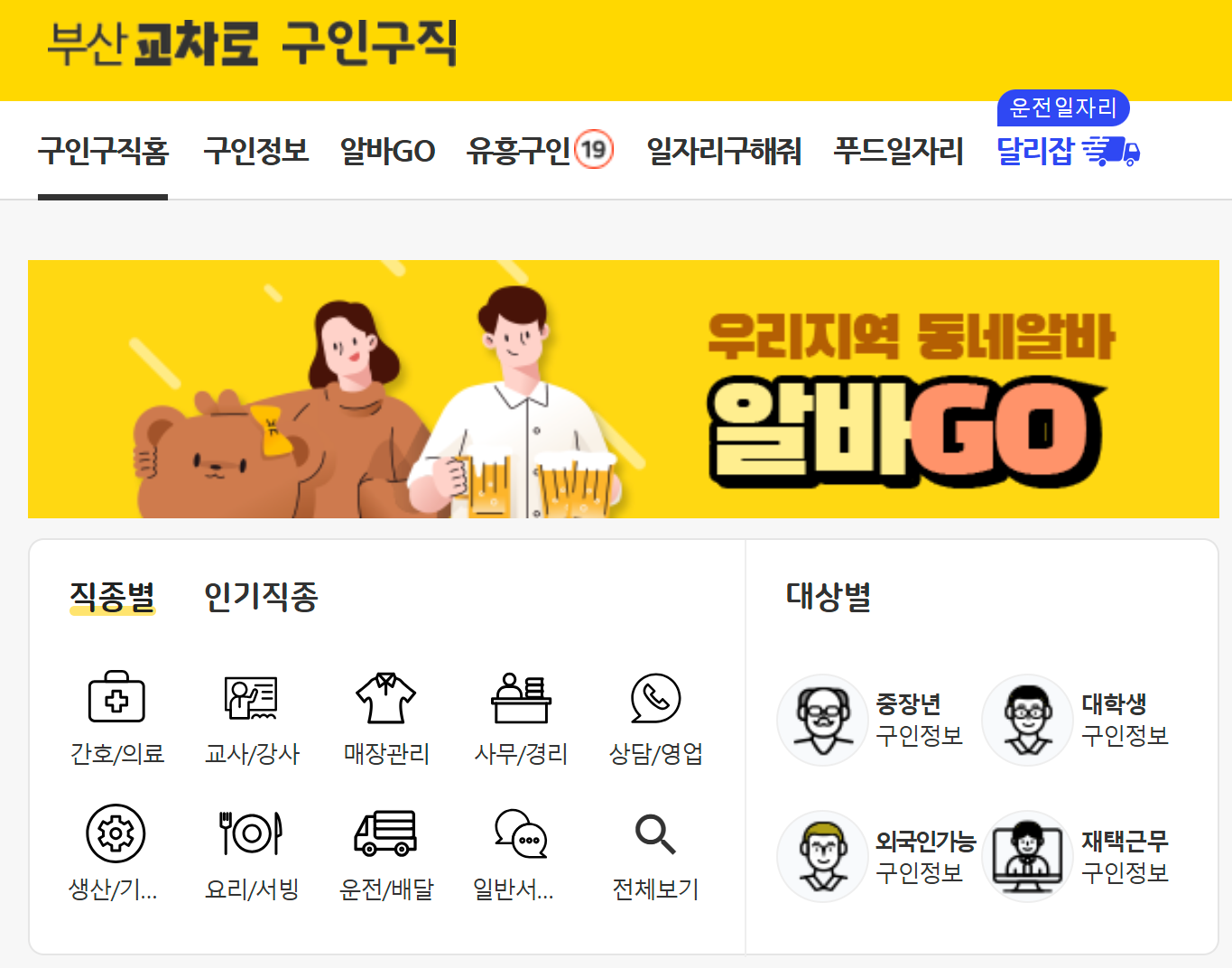The height and width of the screenshot is (968, 1232).
Task: Go to the 알바GO menu item
Action: click(x=387, y=151)
